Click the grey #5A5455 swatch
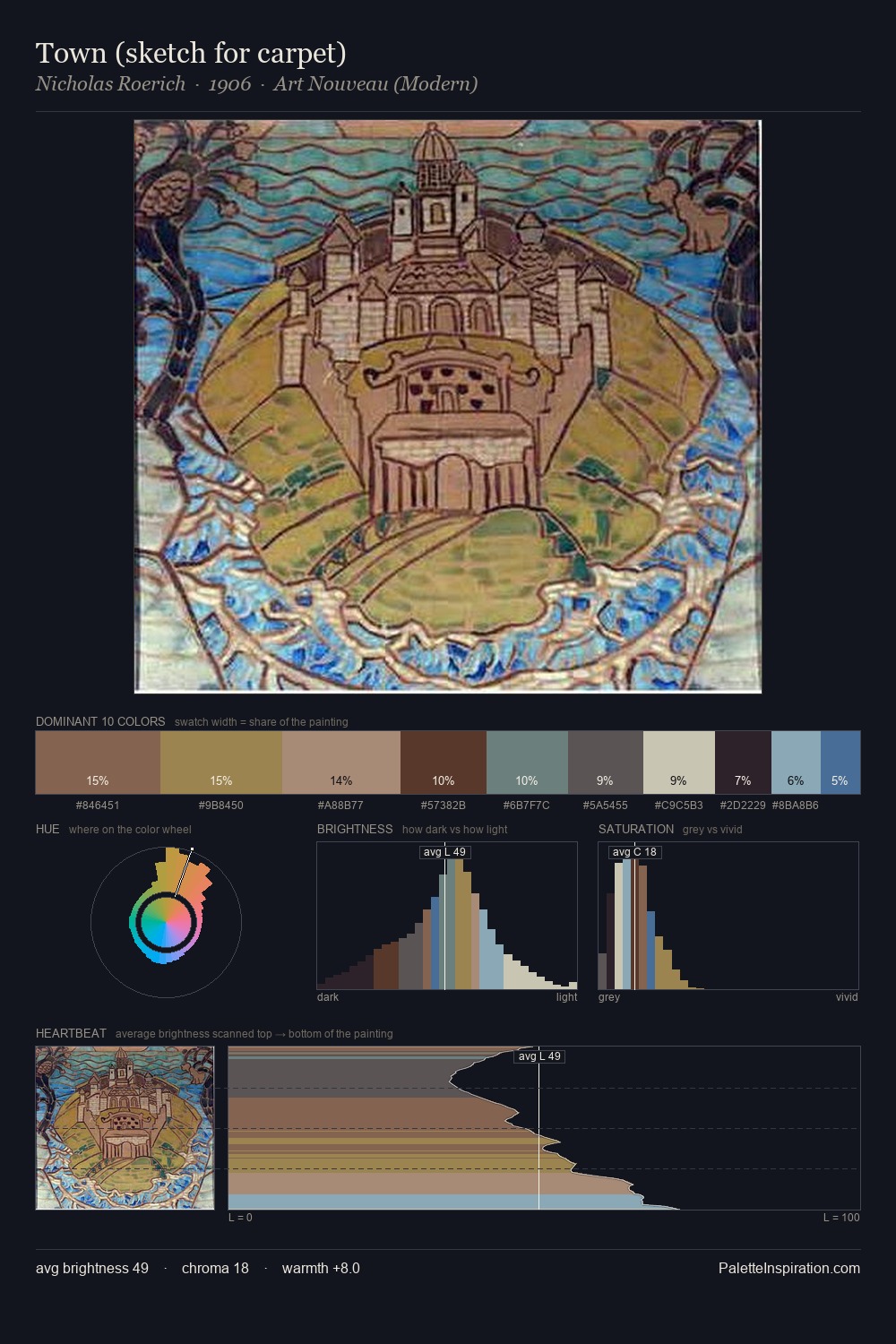The image size is (896, 1344). (606, 762)
